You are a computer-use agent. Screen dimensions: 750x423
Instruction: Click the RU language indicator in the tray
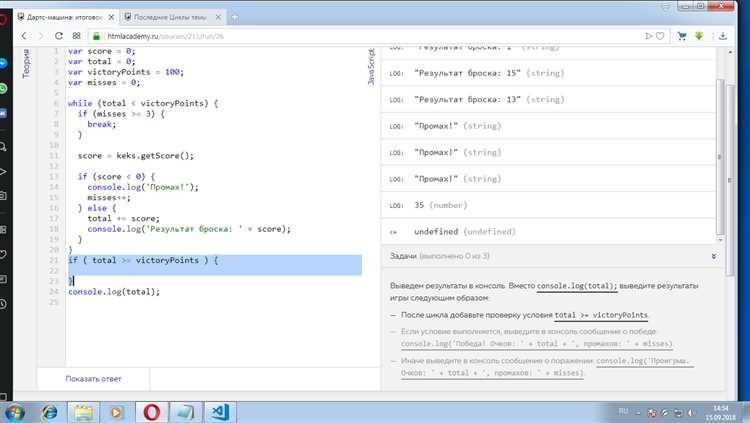point(623,412)
